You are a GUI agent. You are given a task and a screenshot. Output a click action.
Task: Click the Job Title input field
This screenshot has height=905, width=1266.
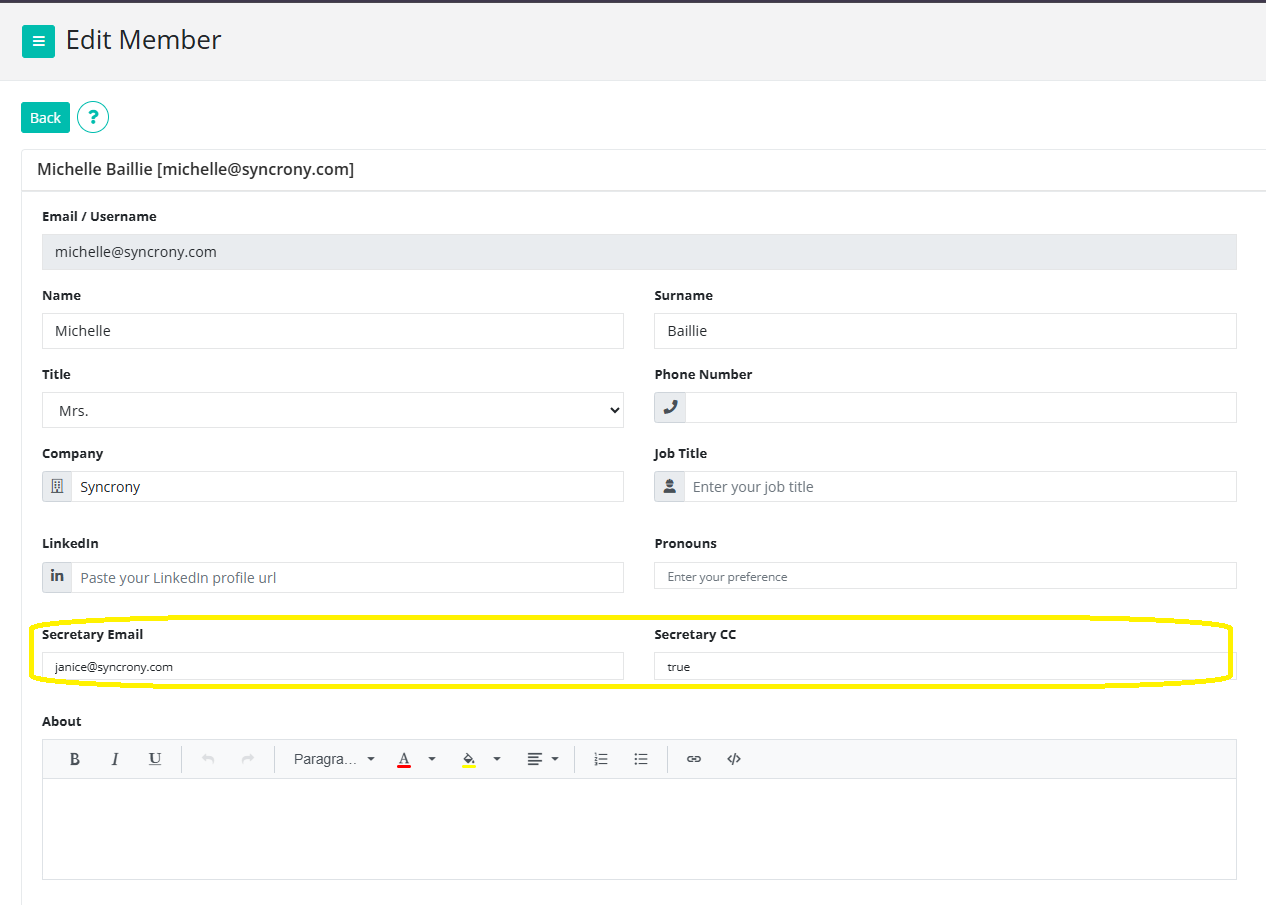[960, 487]
